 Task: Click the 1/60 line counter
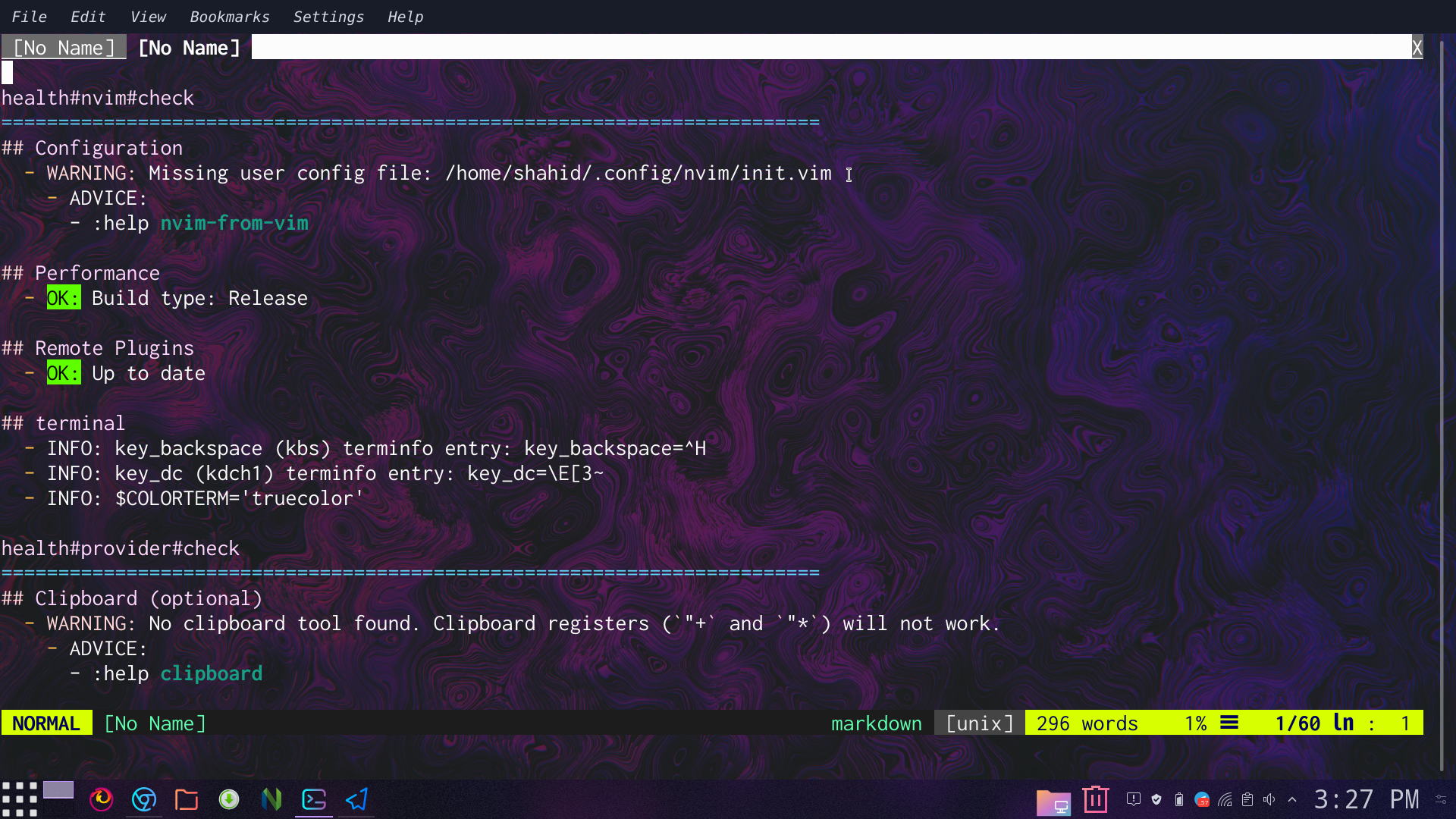point(1298,723)
